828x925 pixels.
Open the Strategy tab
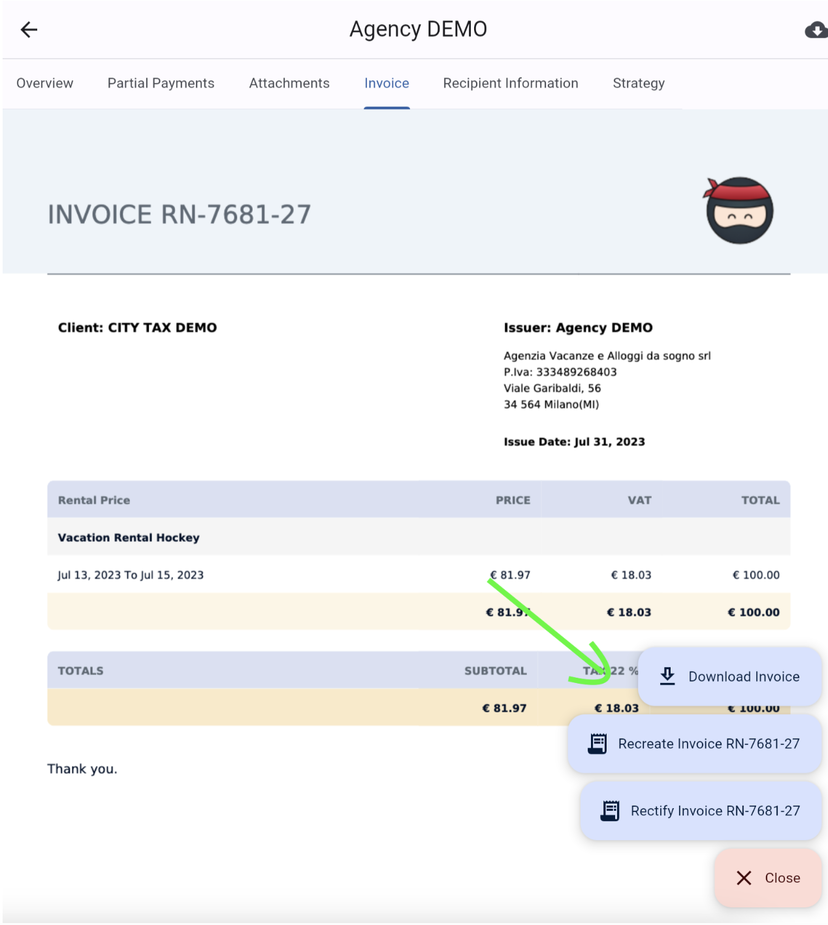638,84
